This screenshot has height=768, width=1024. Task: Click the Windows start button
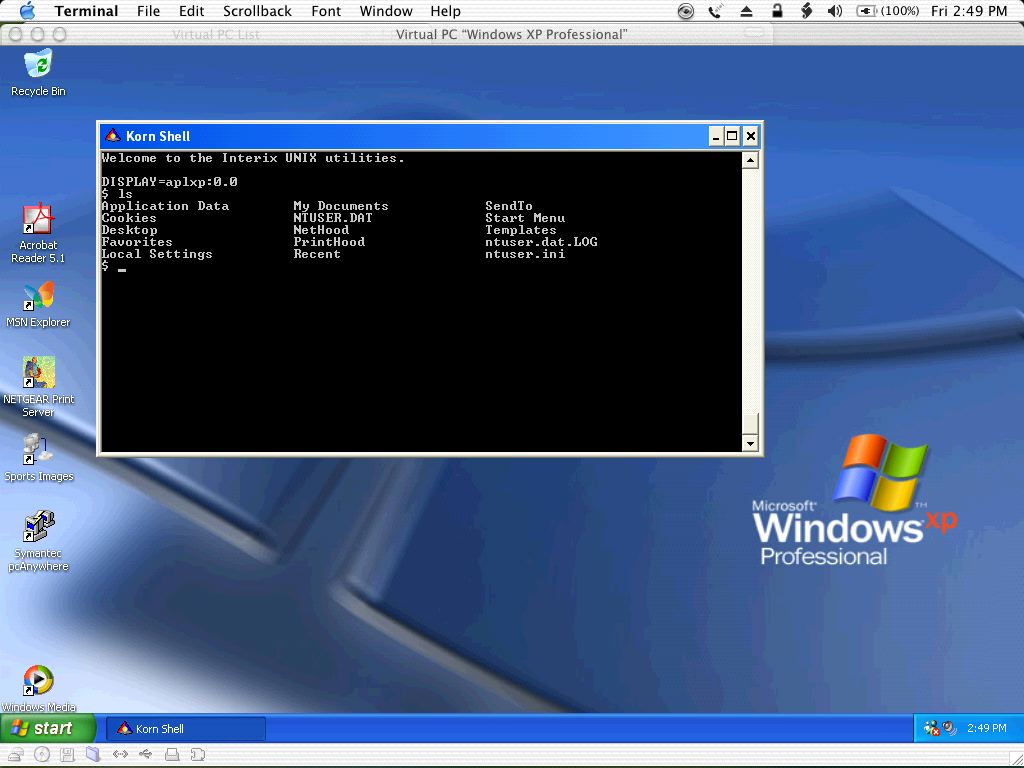click(48, 728)
